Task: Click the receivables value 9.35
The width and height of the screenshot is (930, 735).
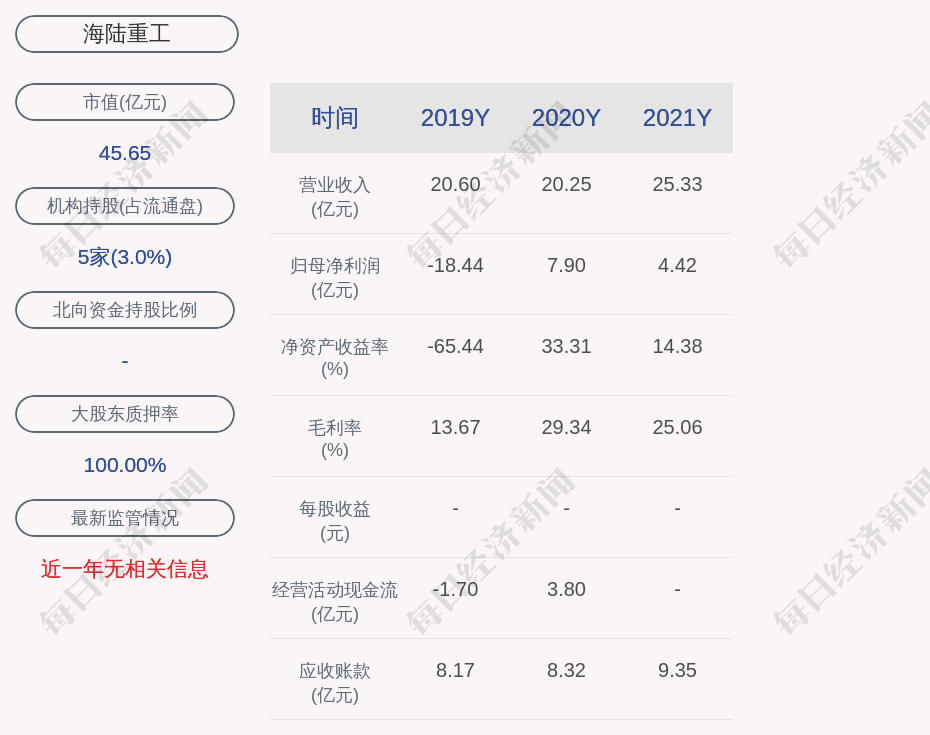Action: 677,670
